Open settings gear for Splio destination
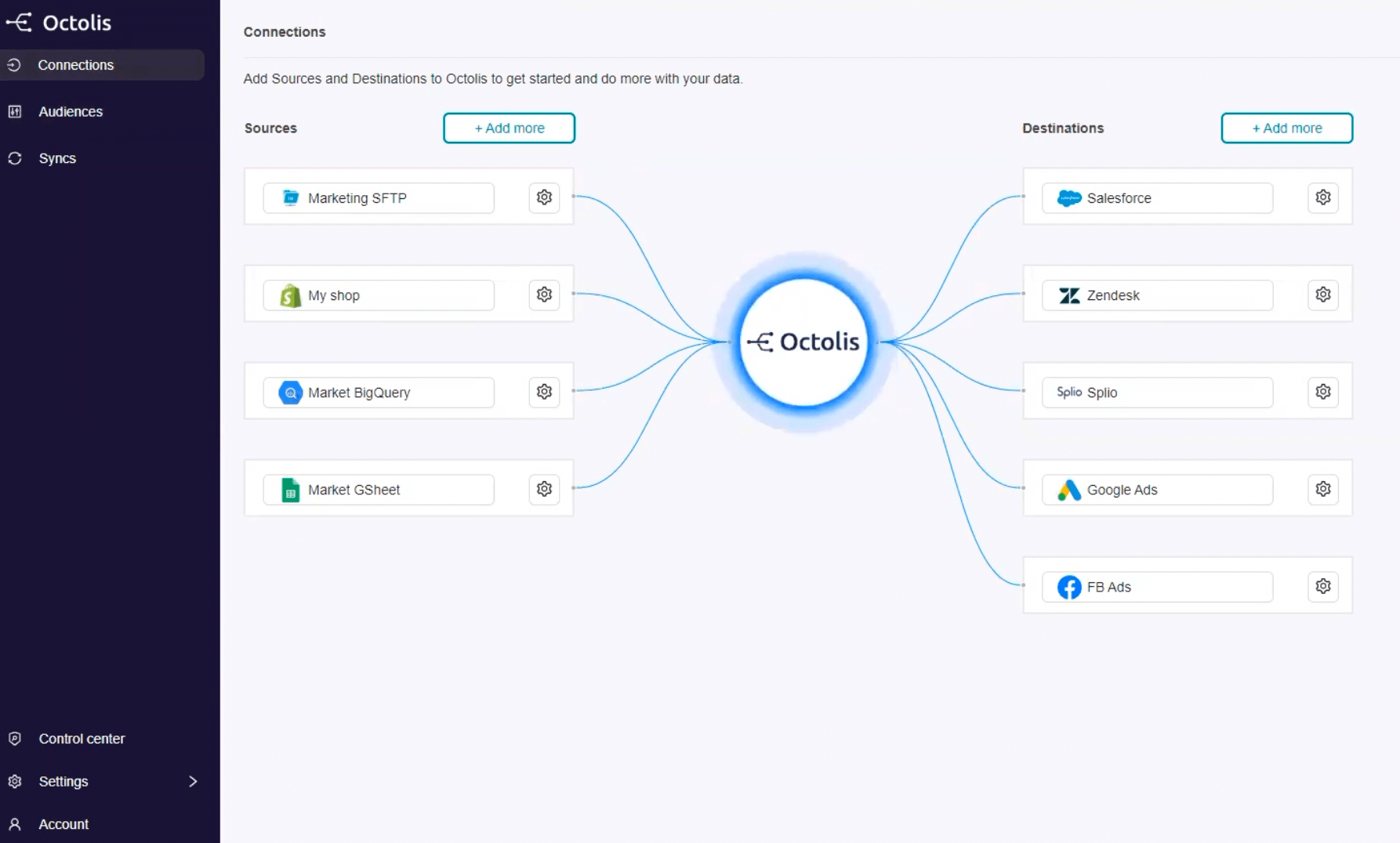This screenshot has width=1400, height=843. click(1323, 392)
